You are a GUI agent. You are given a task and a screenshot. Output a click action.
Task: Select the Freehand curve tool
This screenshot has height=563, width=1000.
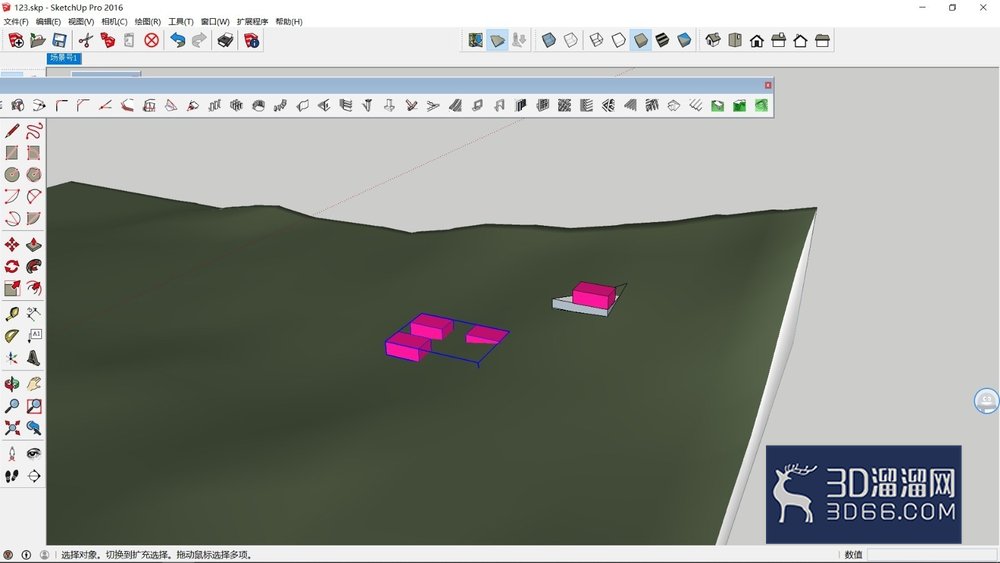[34, 131]
